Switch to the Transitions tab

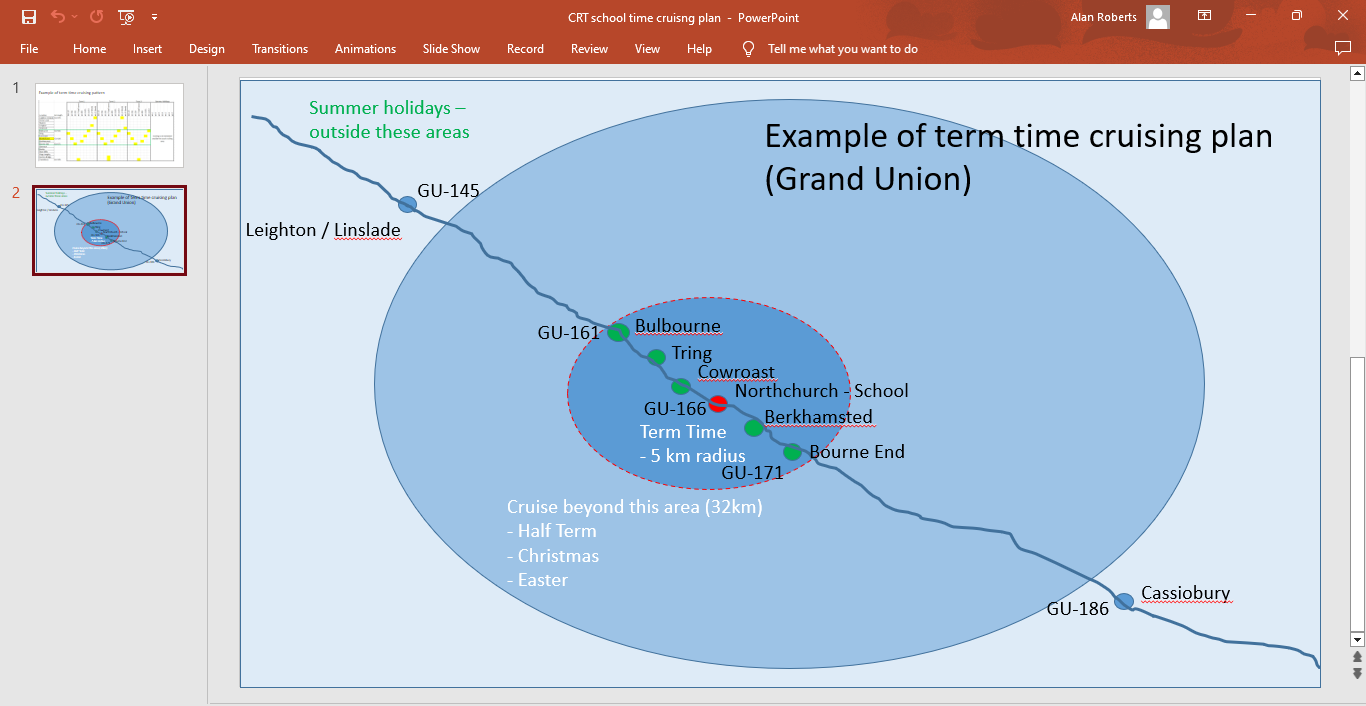280,49
